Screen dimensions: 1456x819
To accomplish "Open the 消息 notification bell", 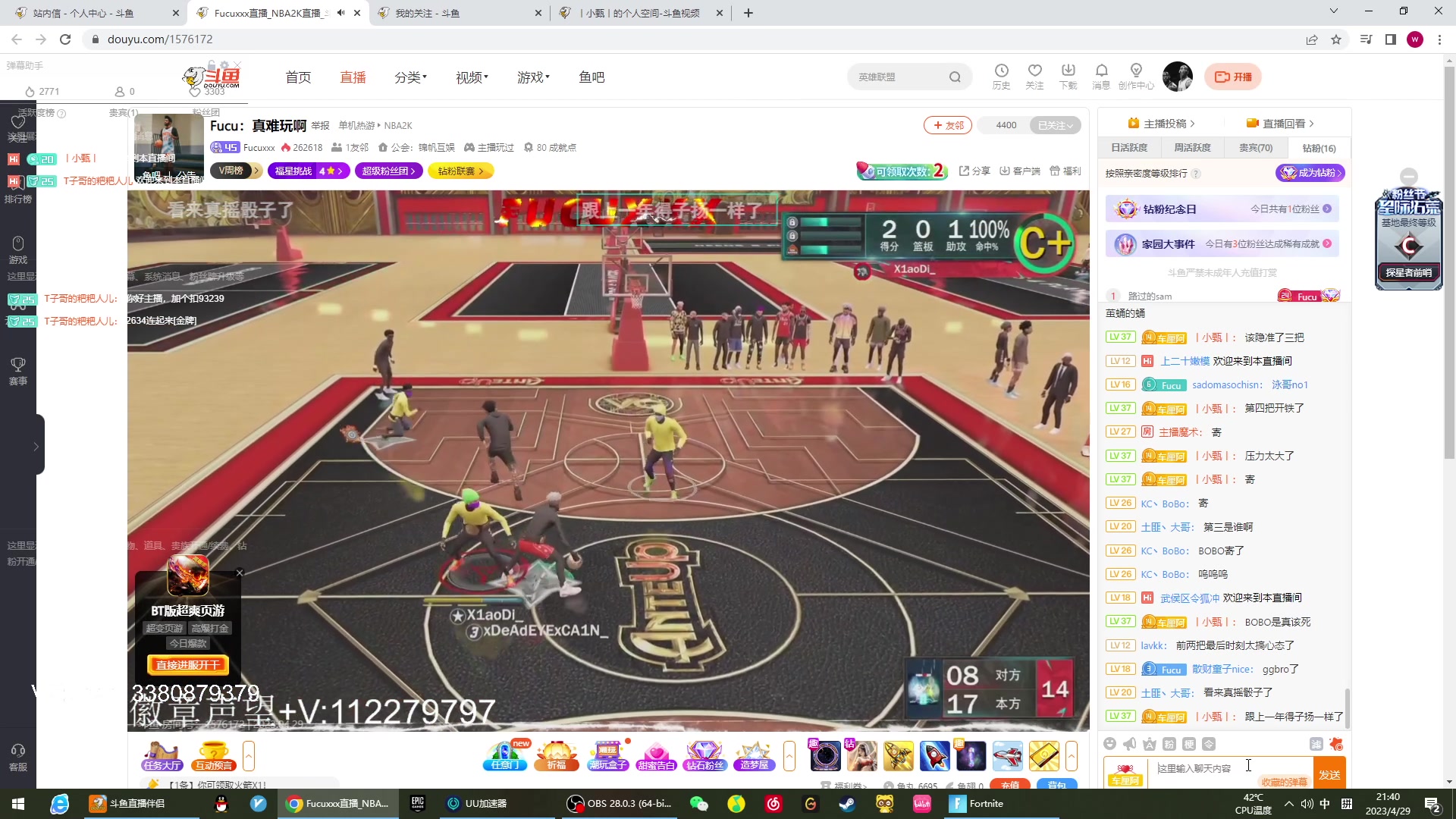I will pos(1101,77).
